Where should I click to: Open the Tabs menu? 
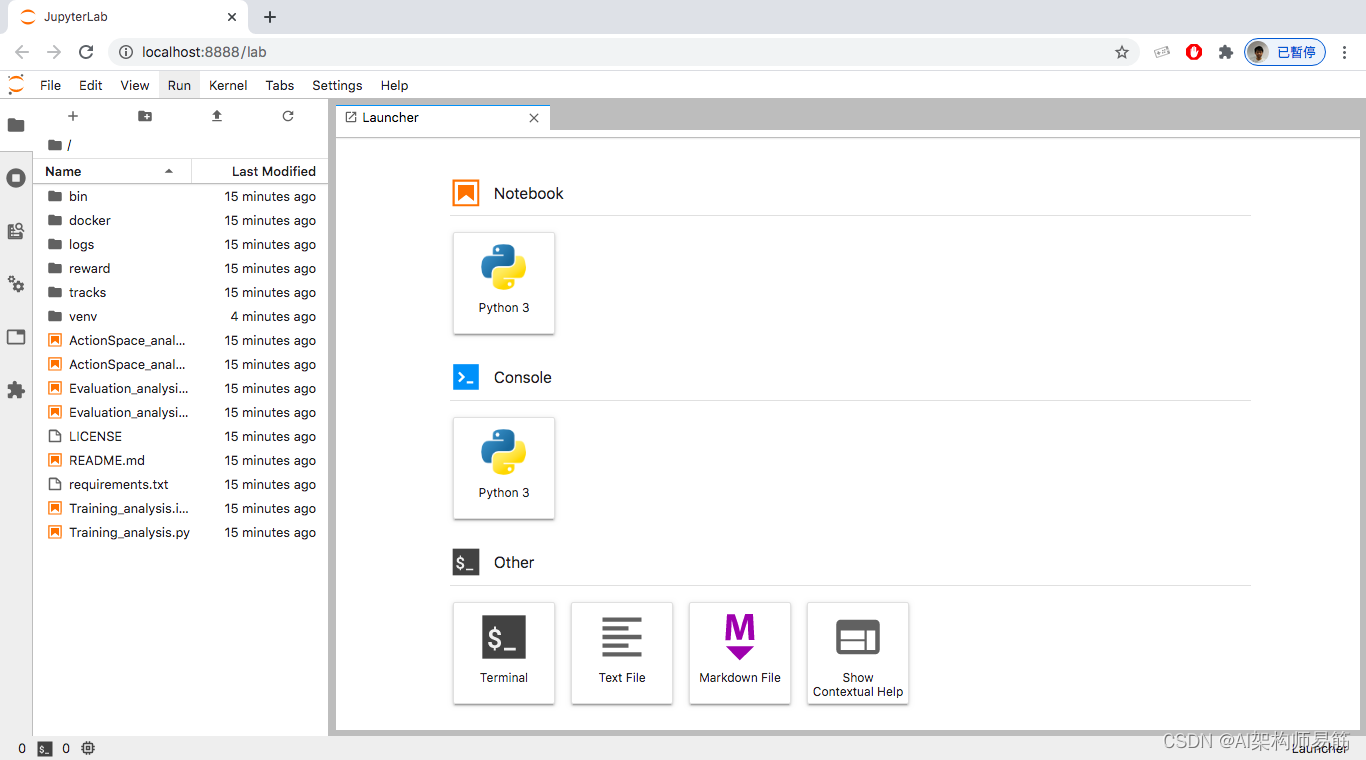(x=280, y=85)
